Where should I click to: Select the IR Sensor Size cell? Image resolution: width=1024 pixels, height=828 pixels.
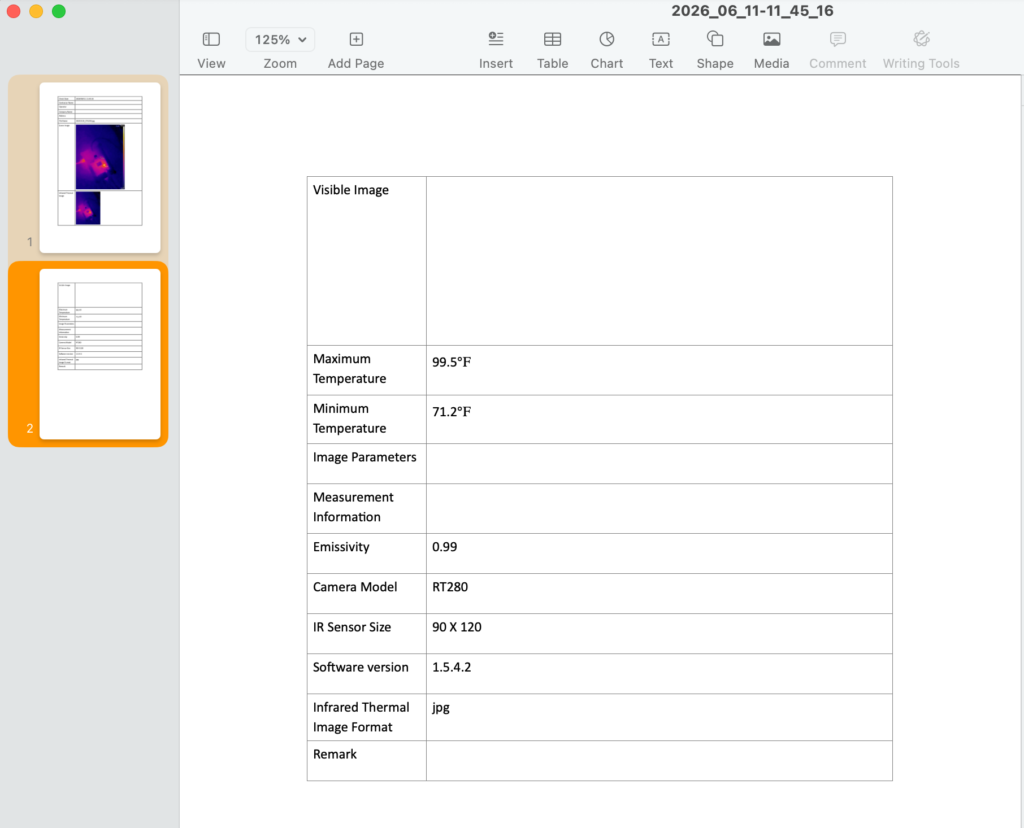[366, 633]
